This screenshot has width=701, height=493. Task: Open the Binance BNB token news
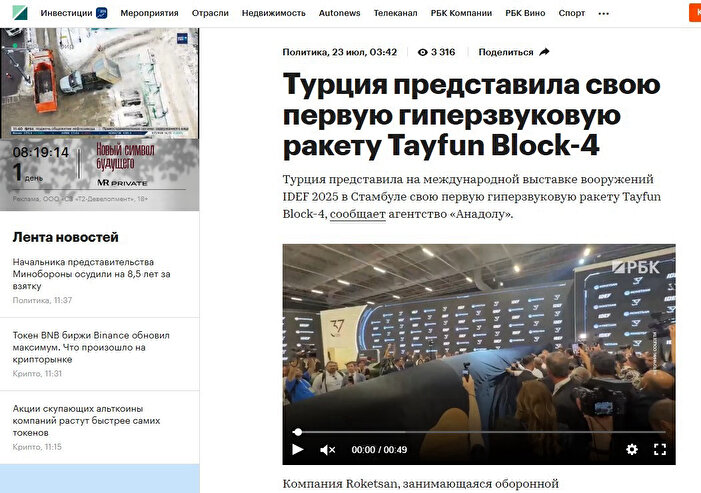point(91,347)
